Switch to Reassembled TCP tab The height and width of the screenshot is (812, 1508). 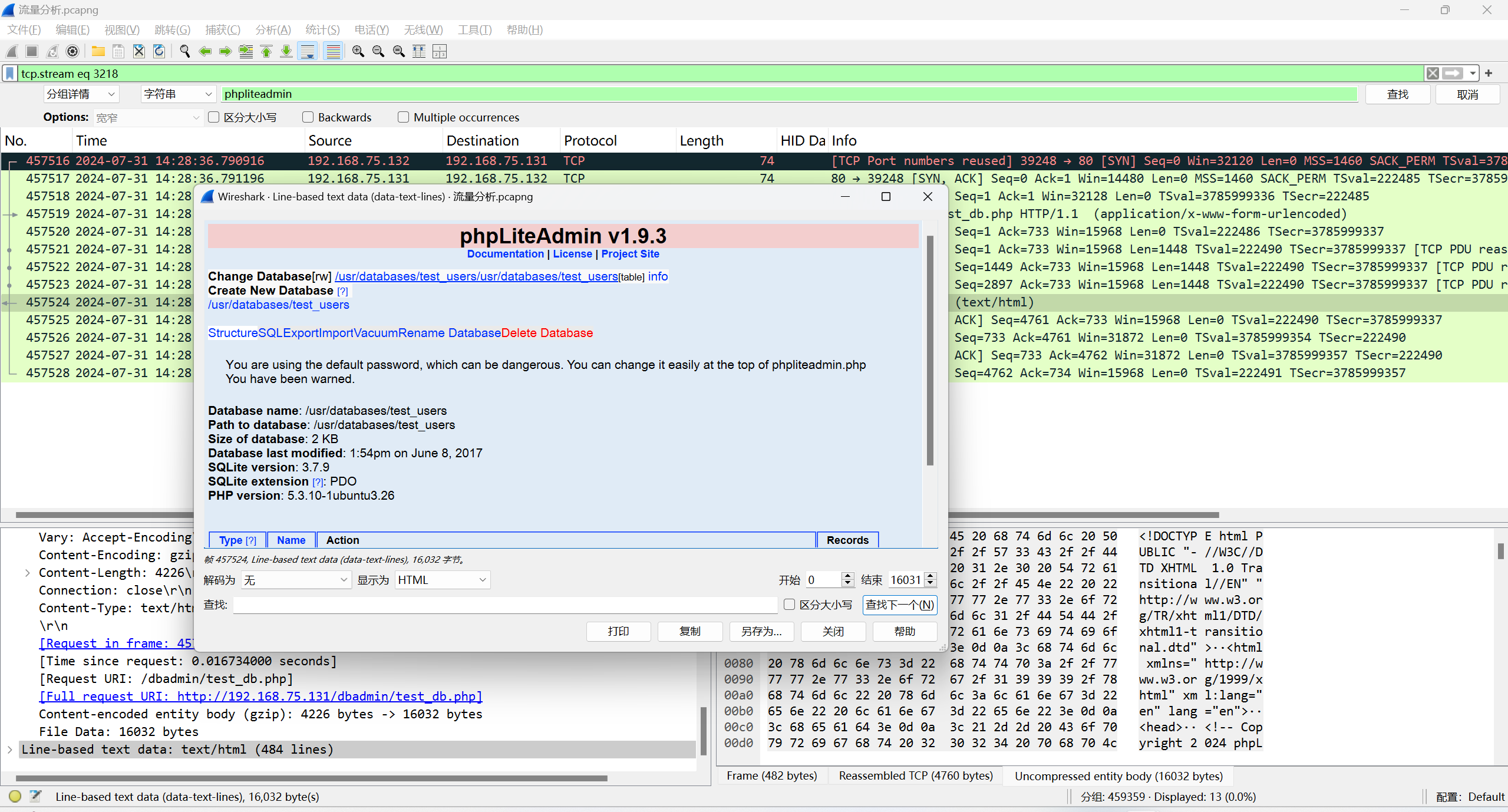pyautogui.click(x=916, y=776)
